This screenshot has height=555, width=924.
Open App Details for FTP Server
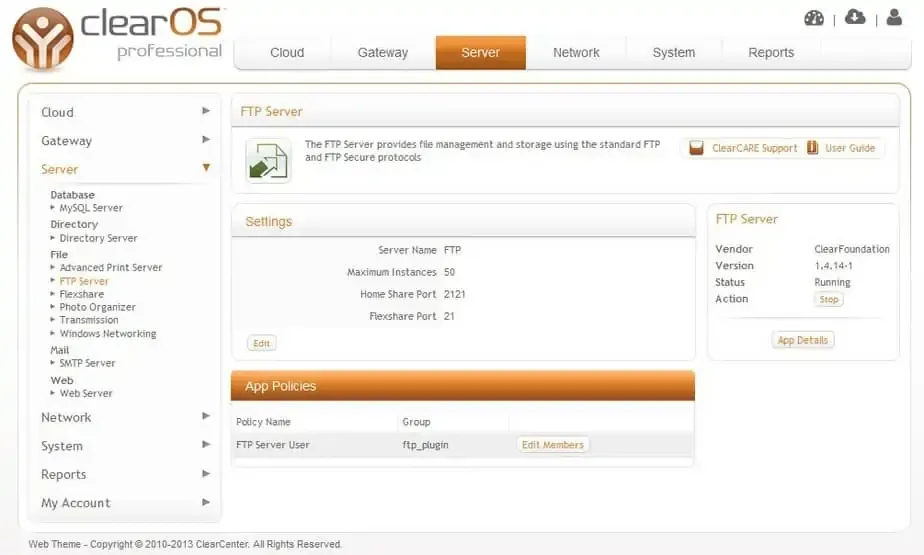pos(802,340)
